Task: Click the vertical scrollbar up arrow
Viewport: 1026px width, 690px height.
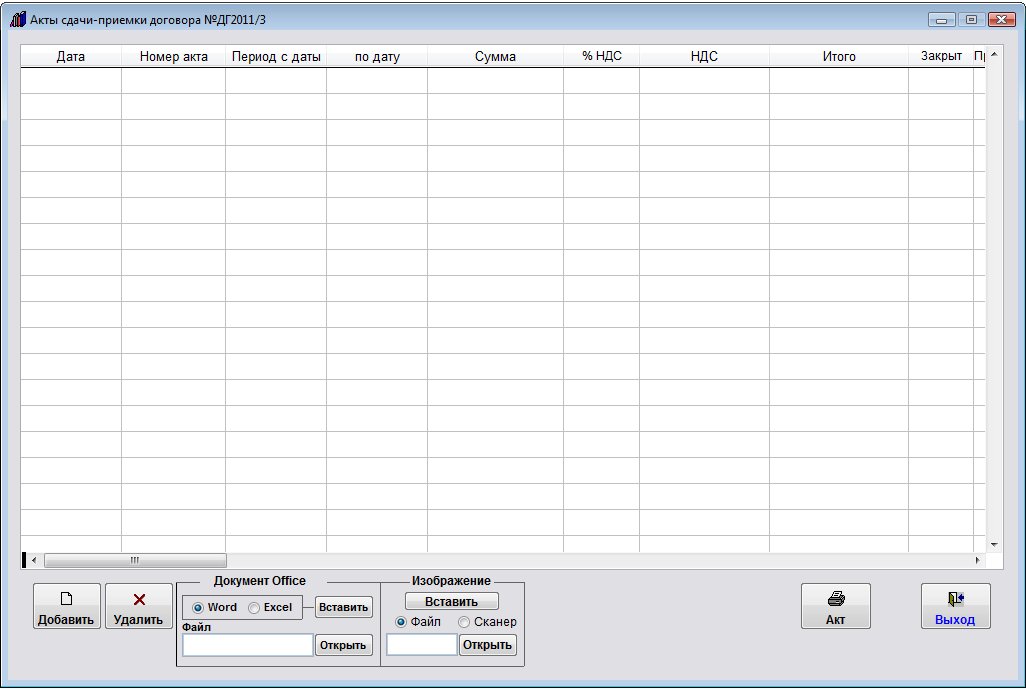Action: 994,54
